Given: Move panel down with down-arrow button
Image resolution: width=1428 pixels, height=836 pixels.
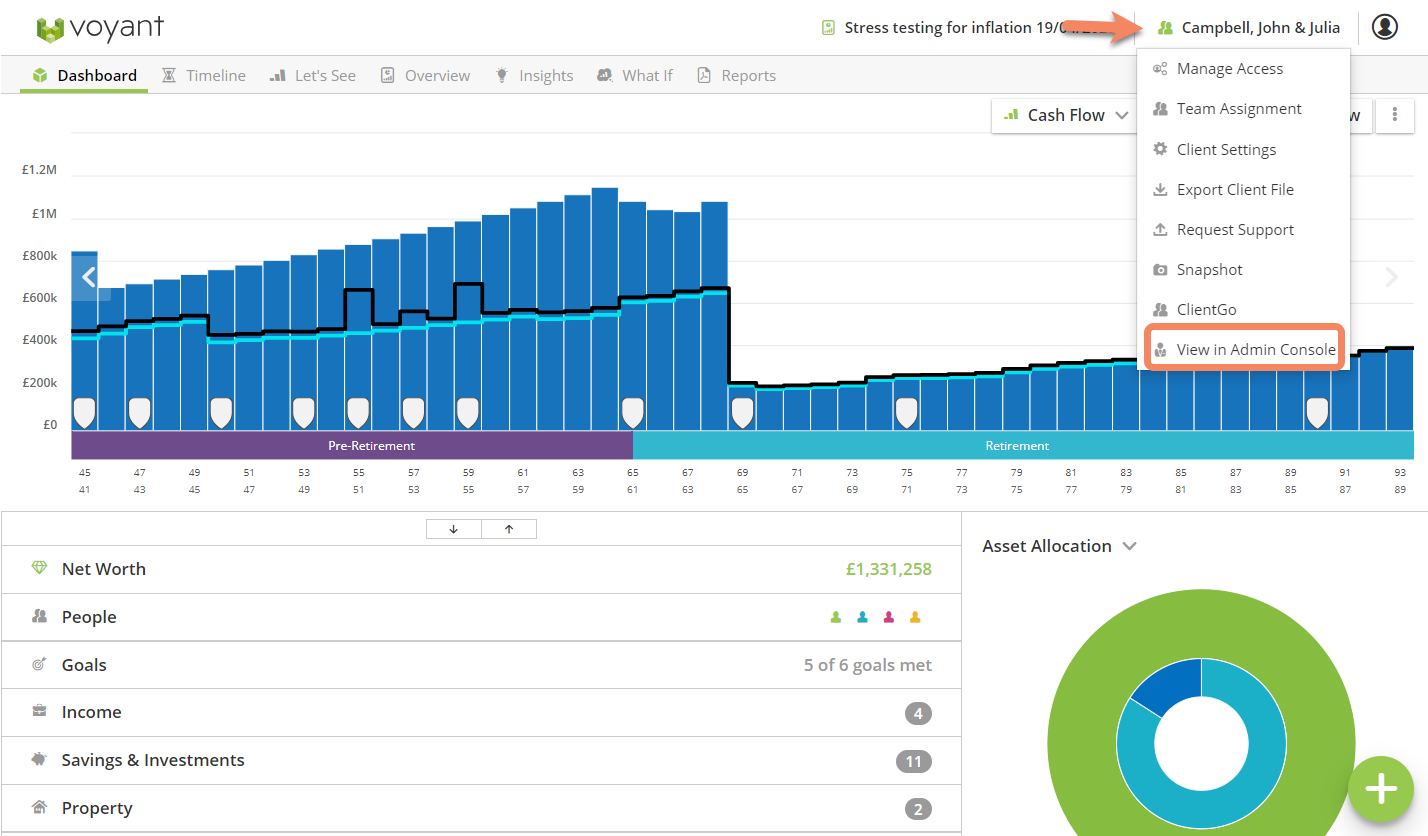Looking at the screenshot, I should coord(453,529).
